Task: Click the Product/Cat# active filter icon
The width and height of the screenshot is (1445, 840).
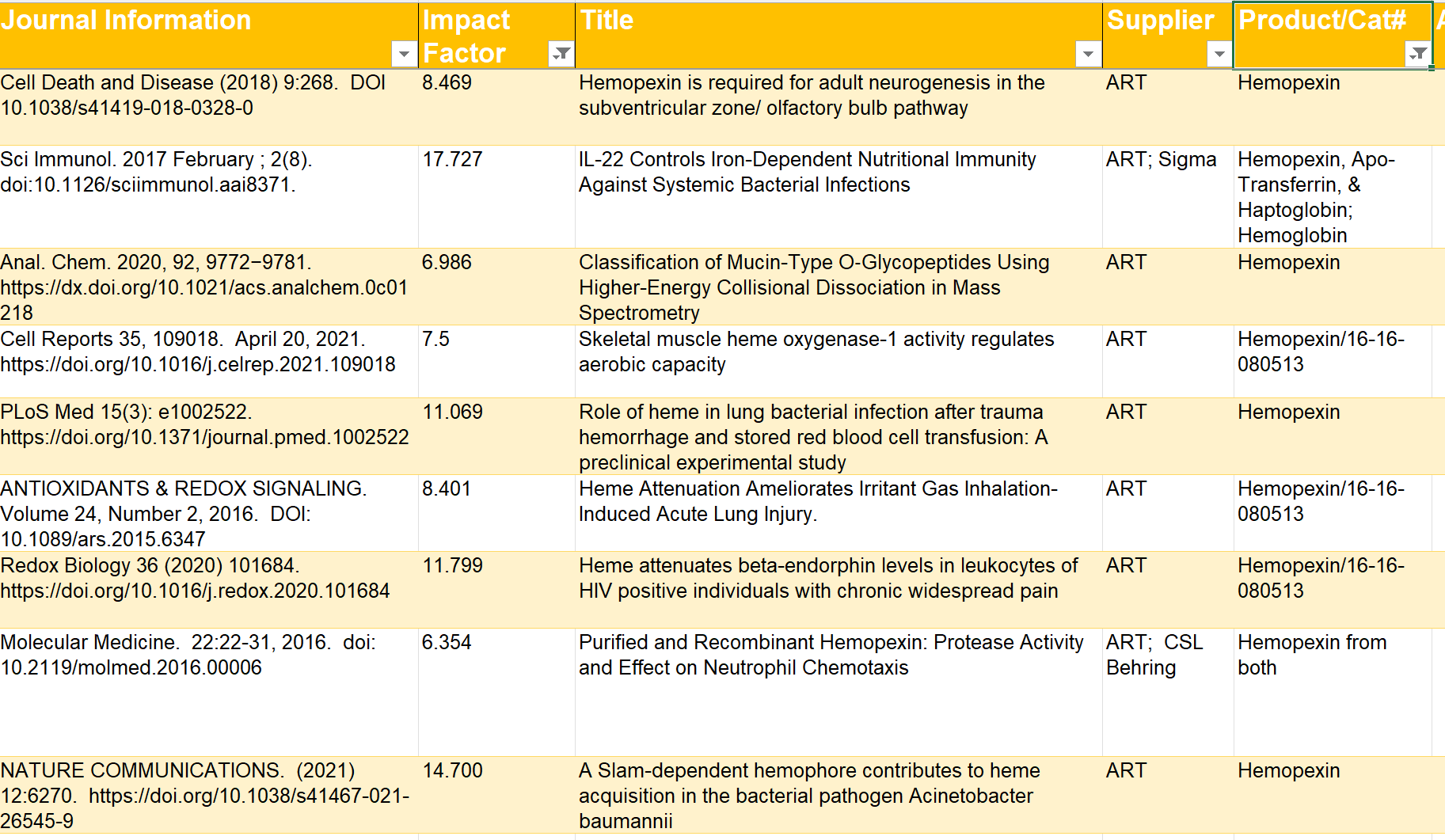Action: 1417,54
